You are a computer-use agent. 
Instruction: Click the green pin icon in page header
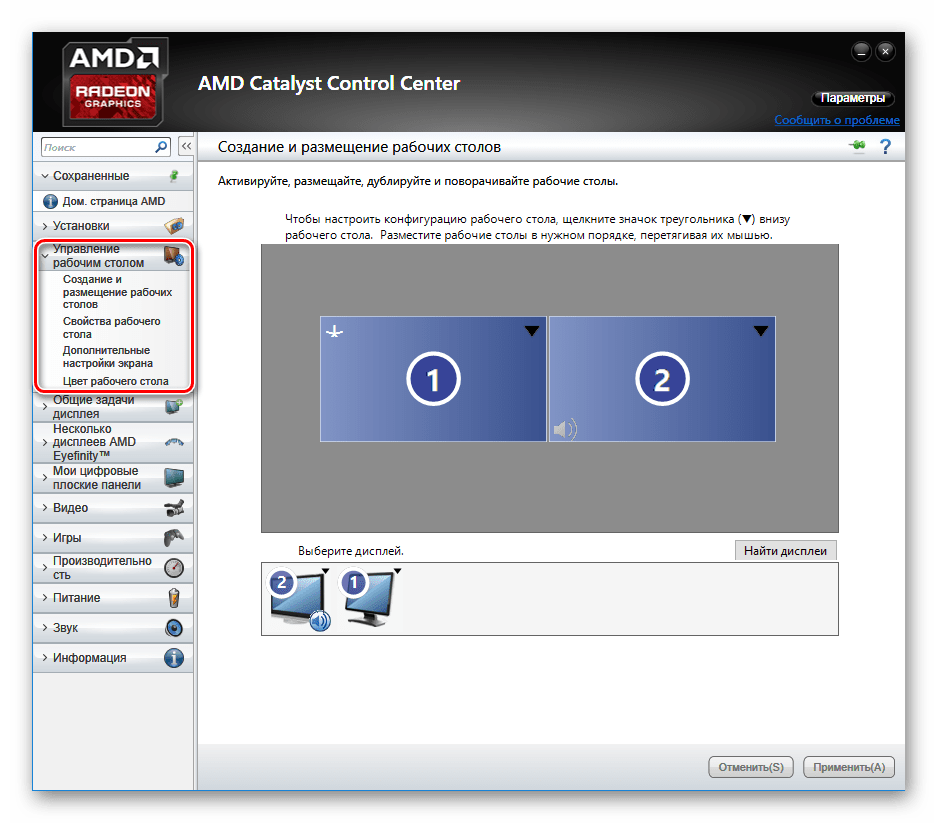[858, 145]
